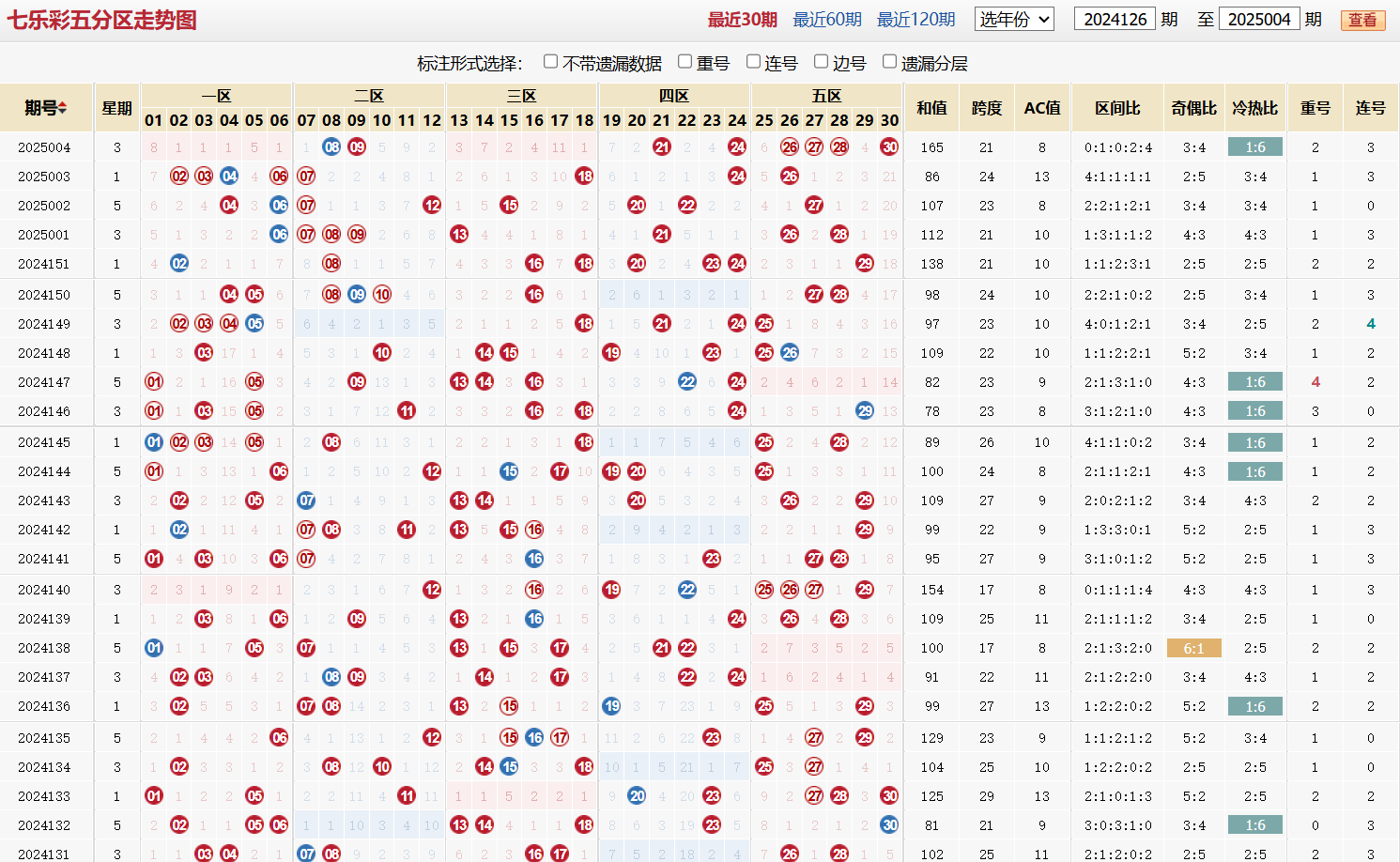1400x862 pixels.
Task: Click blue ball 08 in row 2025004
Action: point(331,146)
